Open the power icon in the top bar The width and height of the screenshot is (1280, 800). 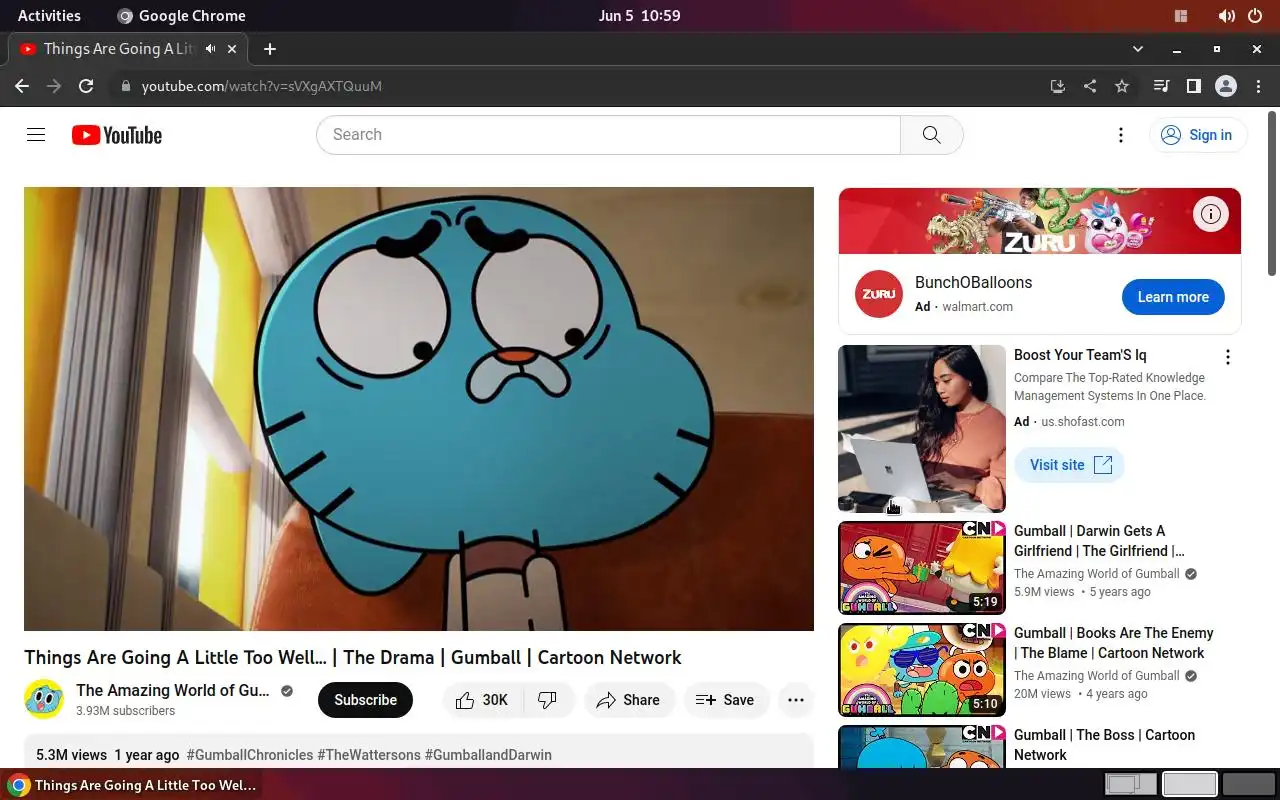[x=1255, y=15]
